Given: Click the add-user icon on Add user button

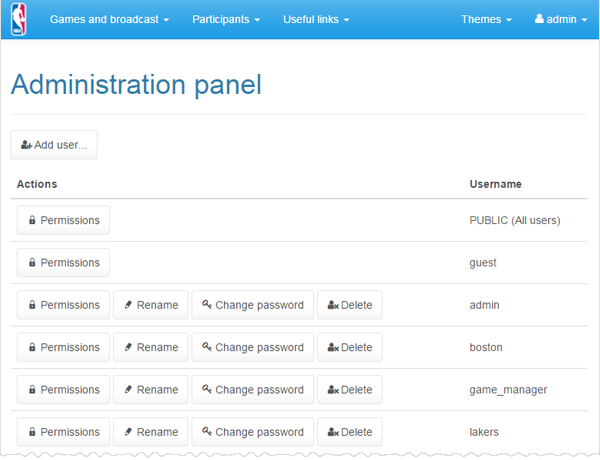Looking at the screenshot, I should [x=26, y=145].
